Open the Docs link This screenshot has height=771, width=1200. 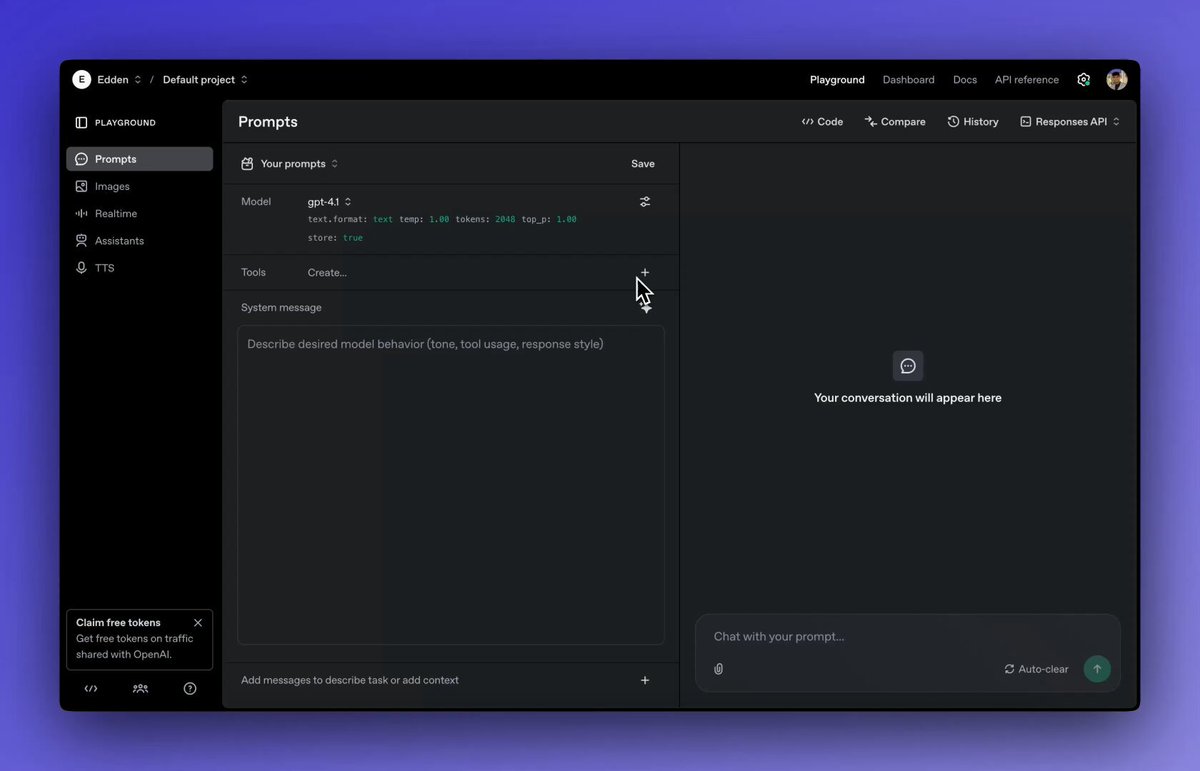click(x=965, y=80)
